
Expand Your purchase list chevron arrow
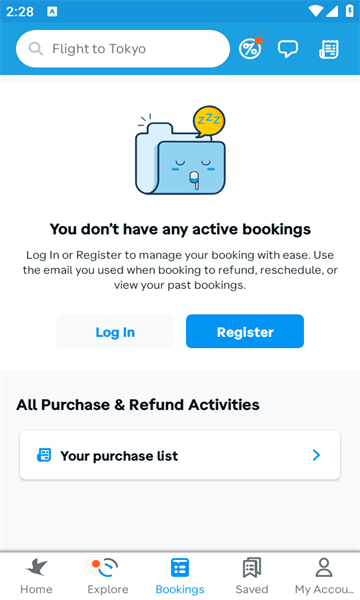[x=316, y=455]
